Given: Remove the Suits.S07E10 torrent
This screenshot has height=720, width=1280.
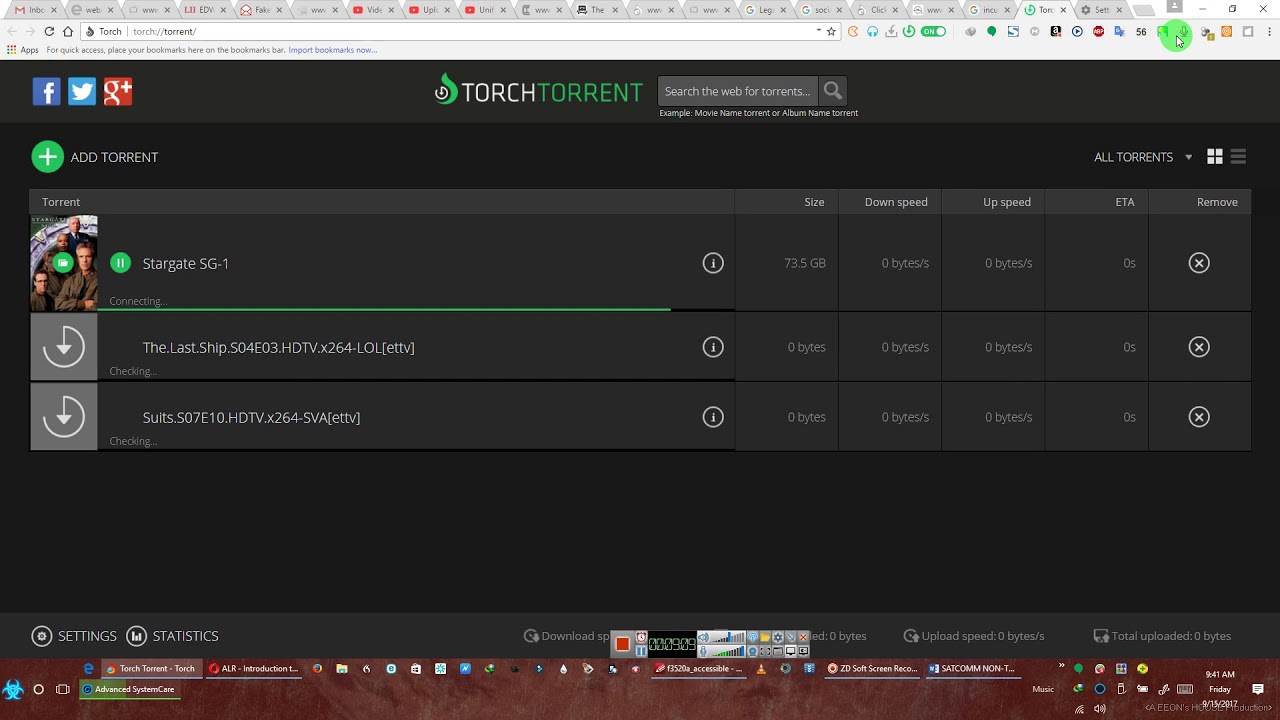Looking at the screenshot, I should (x=1199, y=417).
